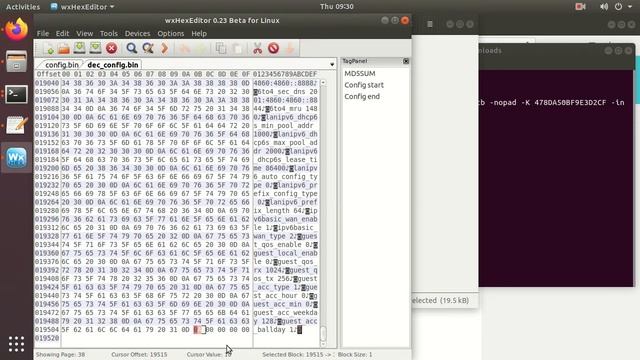The height and width of the screenshot is (360, 640).
Task: Select the Config end tag
Action: pyautogui.click(x=362, y=96)
